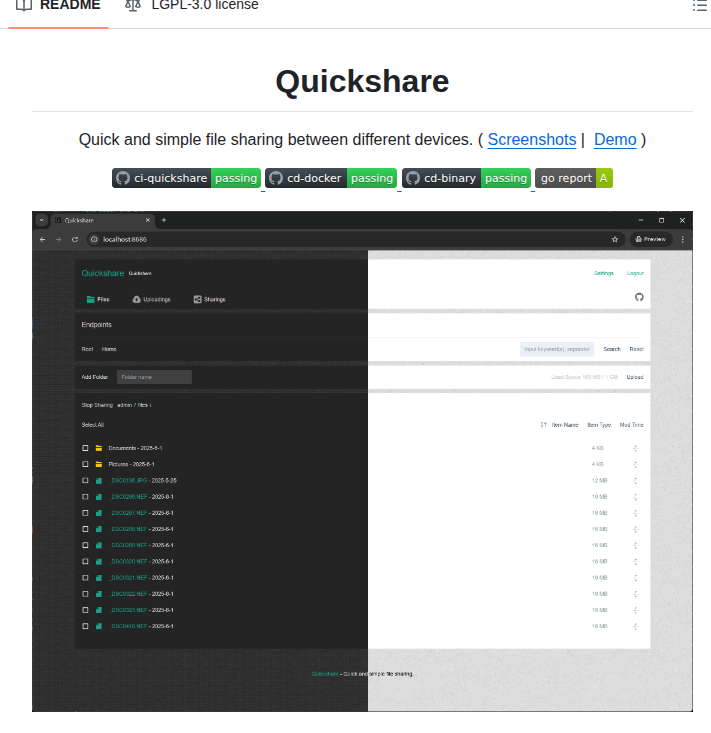This screenshot has width=711, height=733.
Task: In the embedded screenshot, click the _DSC0136.JPG row details icon
Action: [635, 481]
